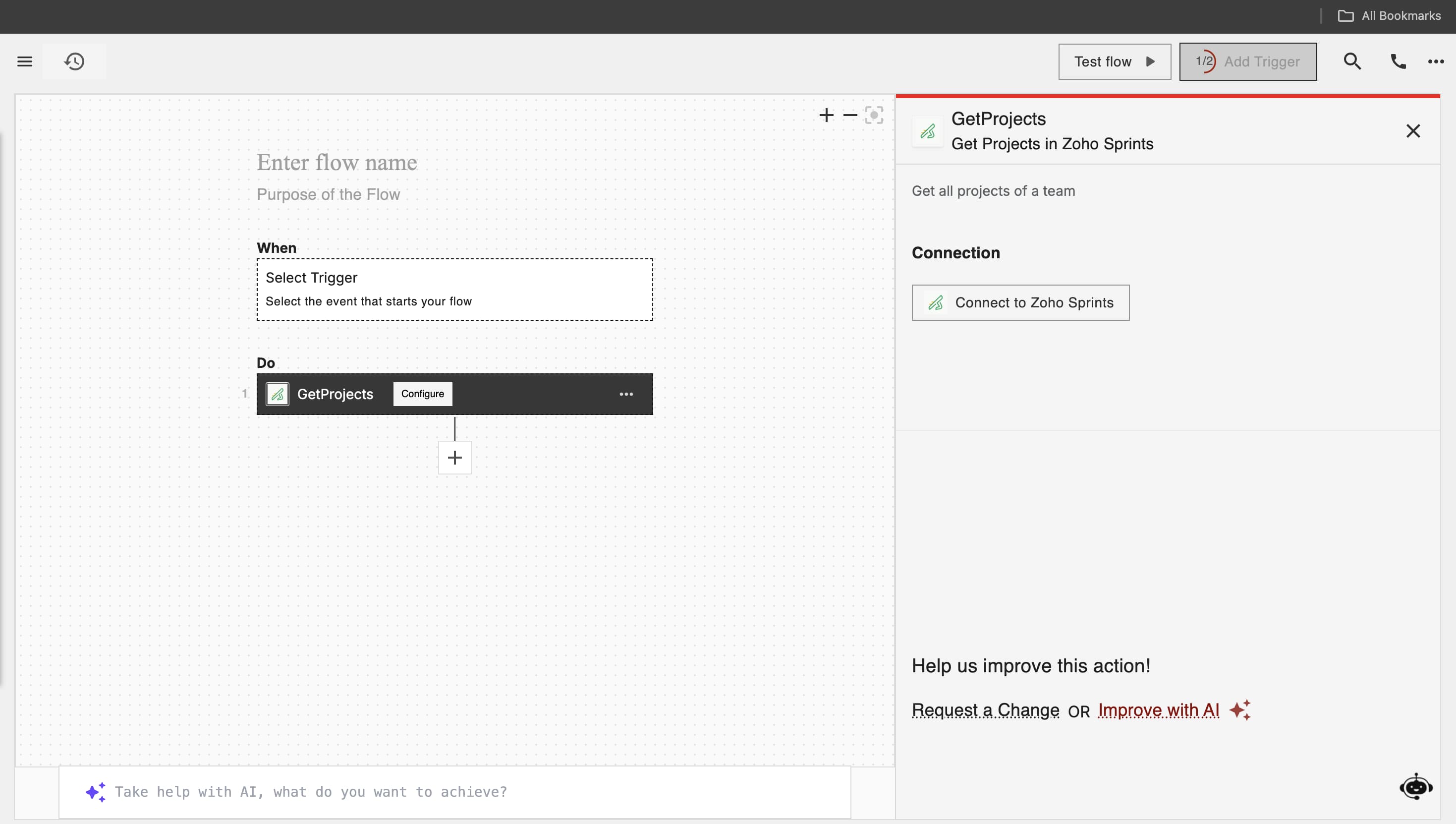Viewport: 1456px width, 824px height.
Task: Open the chatbot assistant icon
Action: click(x=1416, y=787)
